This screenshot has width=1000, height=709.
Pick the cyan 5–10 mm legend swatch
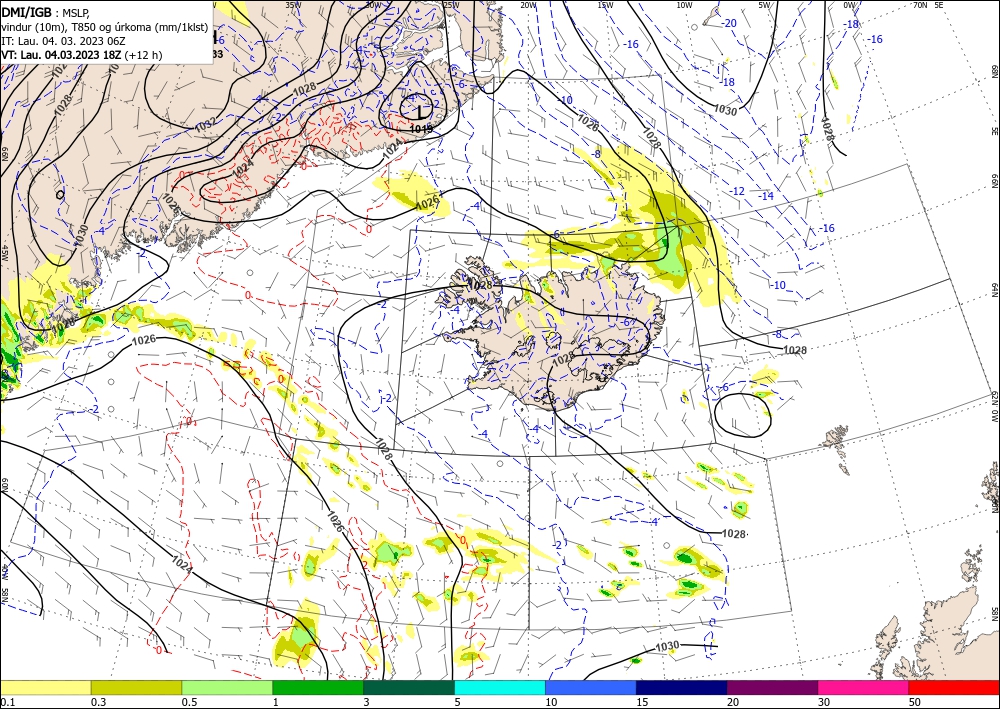[x=500, y=687]
